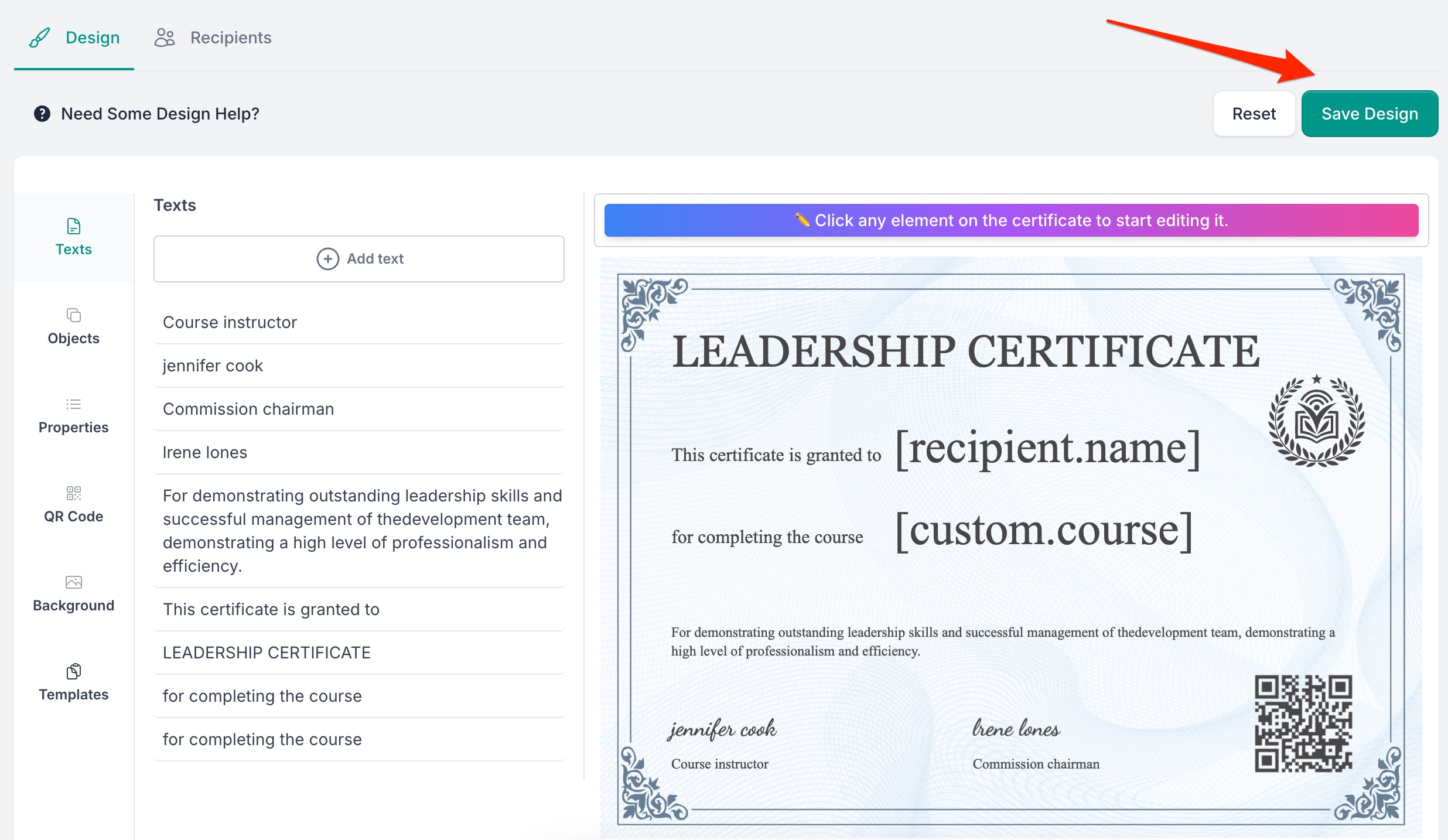
Task: Open the Templates clipboard icon
Action: point(74,671)
